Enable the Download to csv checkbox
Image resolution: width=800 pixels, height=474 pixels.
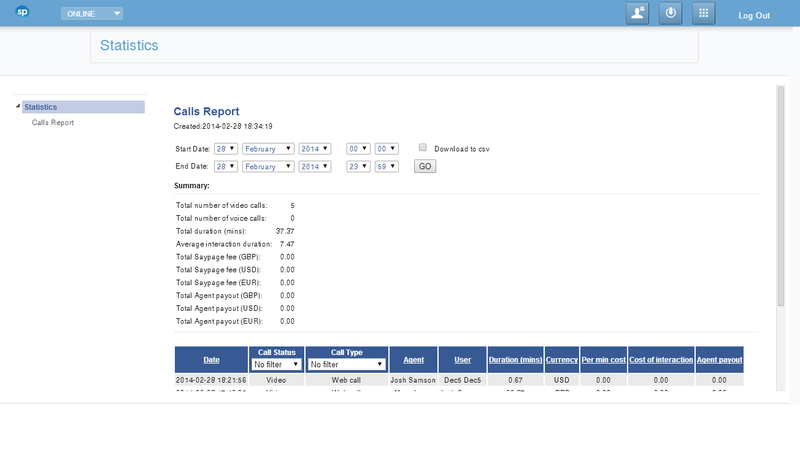click(x=423, y=147)
